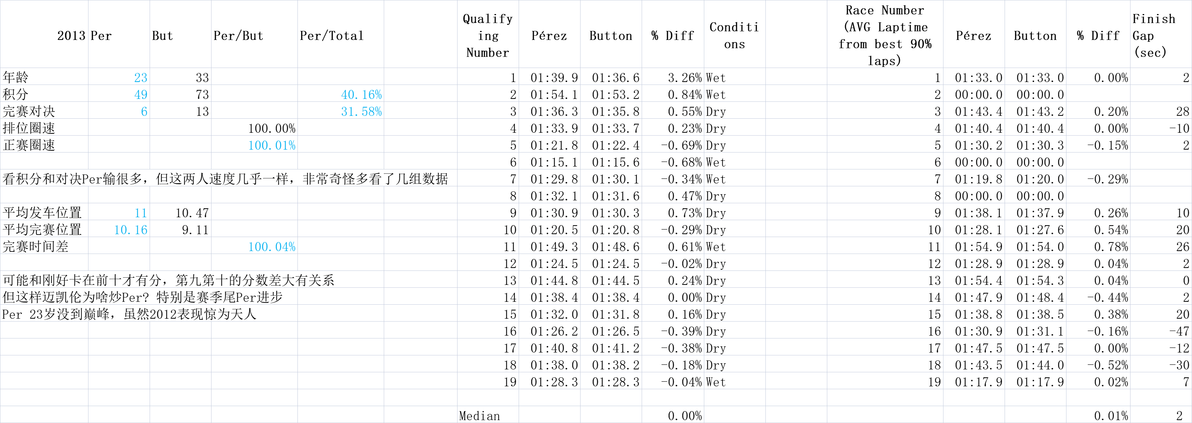Select the Median label cell
The height and width of the screenshot is (423, 1192).
tap(488, 416)
